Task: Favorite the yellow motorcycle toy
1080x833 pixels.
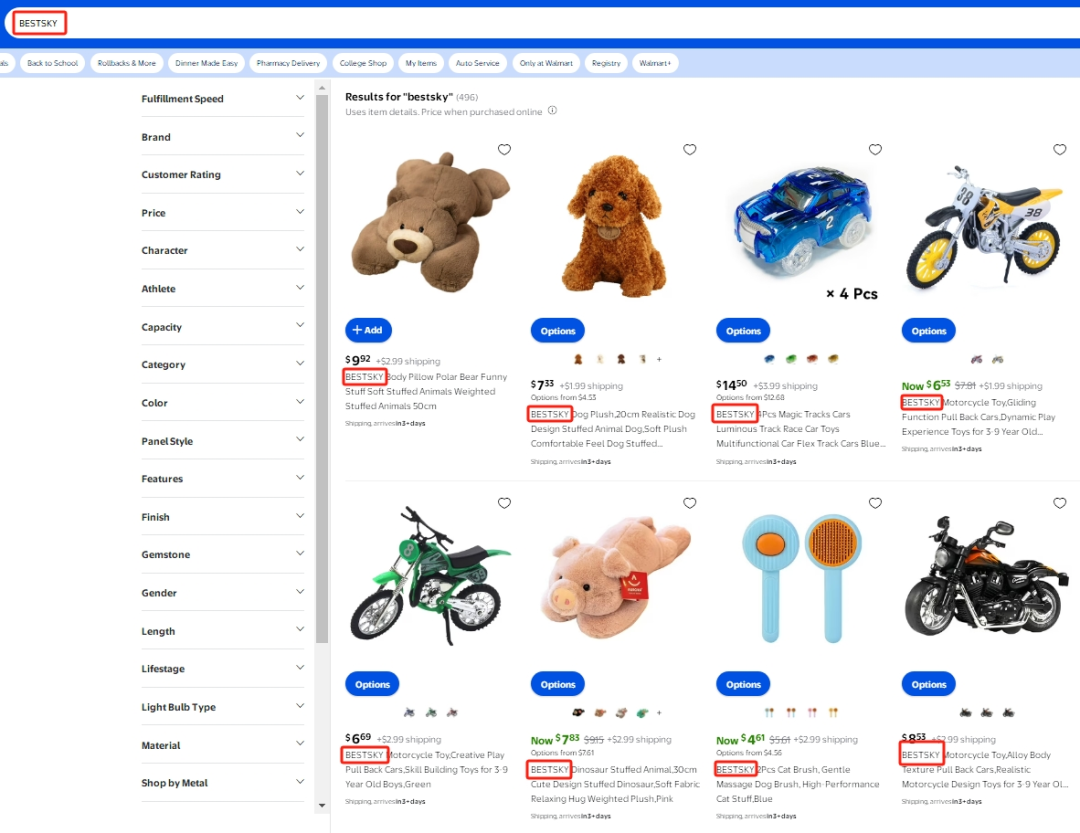Action: coord(1059,150)
